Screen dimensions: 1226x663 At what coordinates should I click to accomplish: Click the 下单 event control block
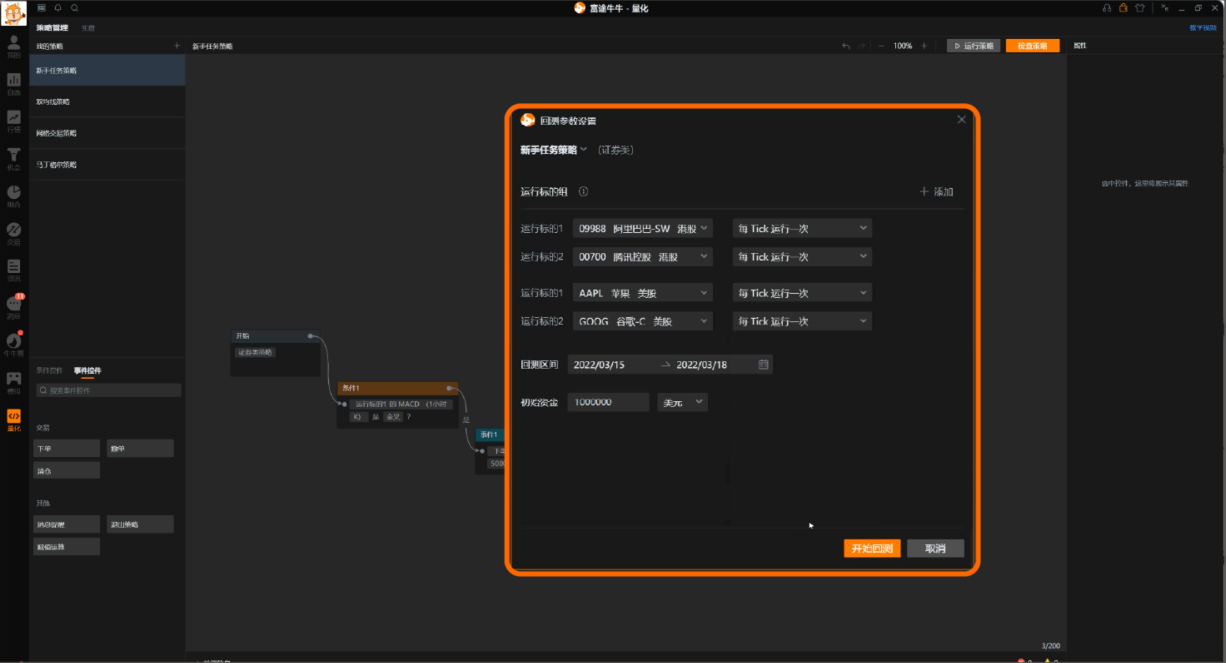click(67, 448)
